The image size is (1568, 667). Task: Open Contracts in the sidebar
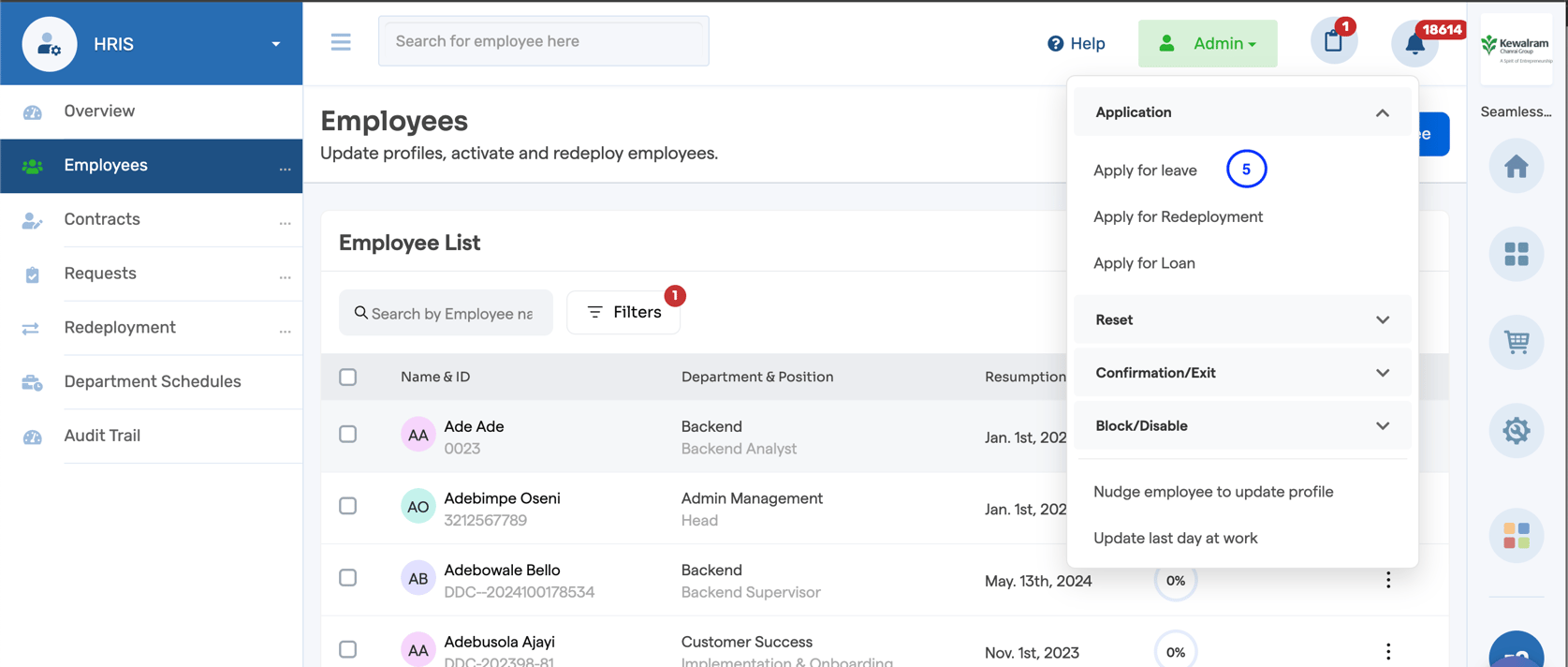tap(101, 219)
